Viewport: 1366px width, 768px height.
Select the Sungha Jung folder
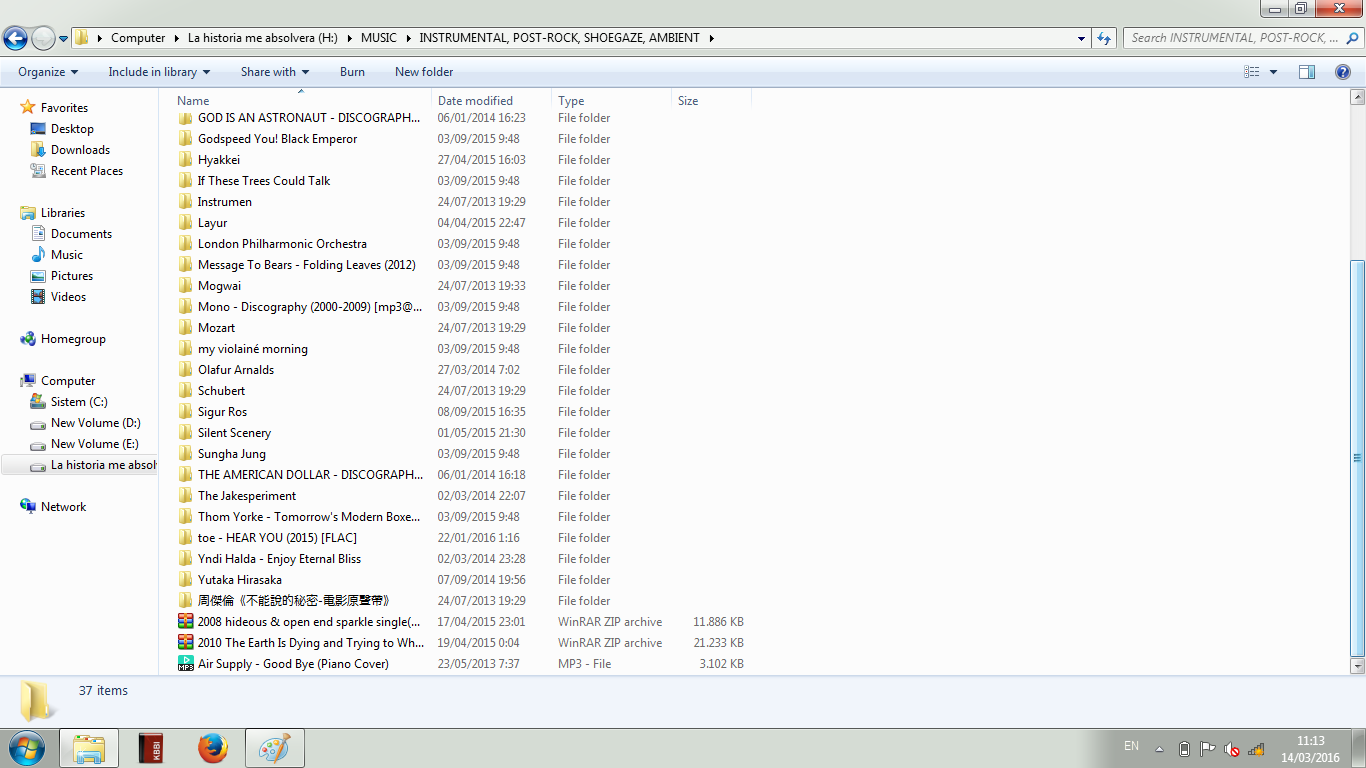tap(232, 454)
